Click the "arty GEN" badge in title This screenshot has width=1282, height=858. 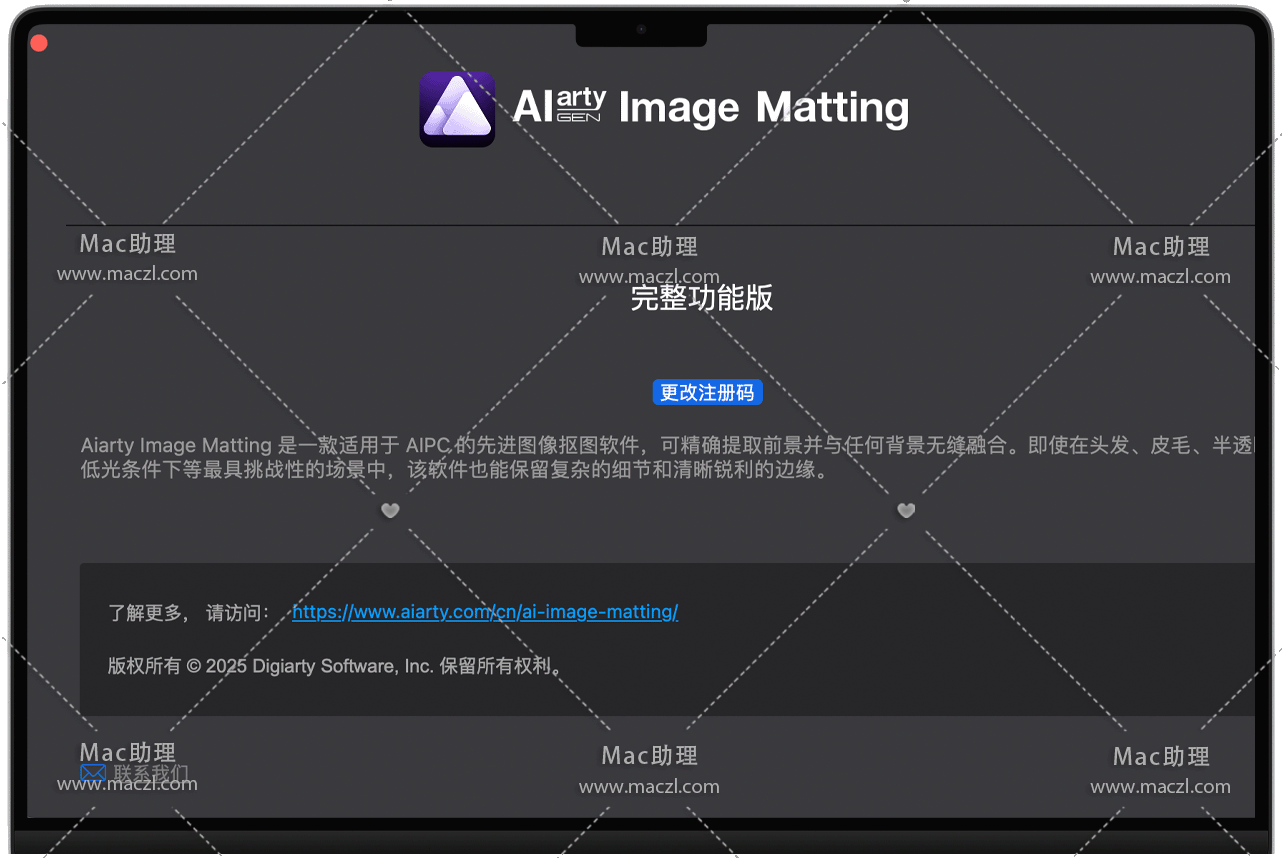(x=581, y=105)
